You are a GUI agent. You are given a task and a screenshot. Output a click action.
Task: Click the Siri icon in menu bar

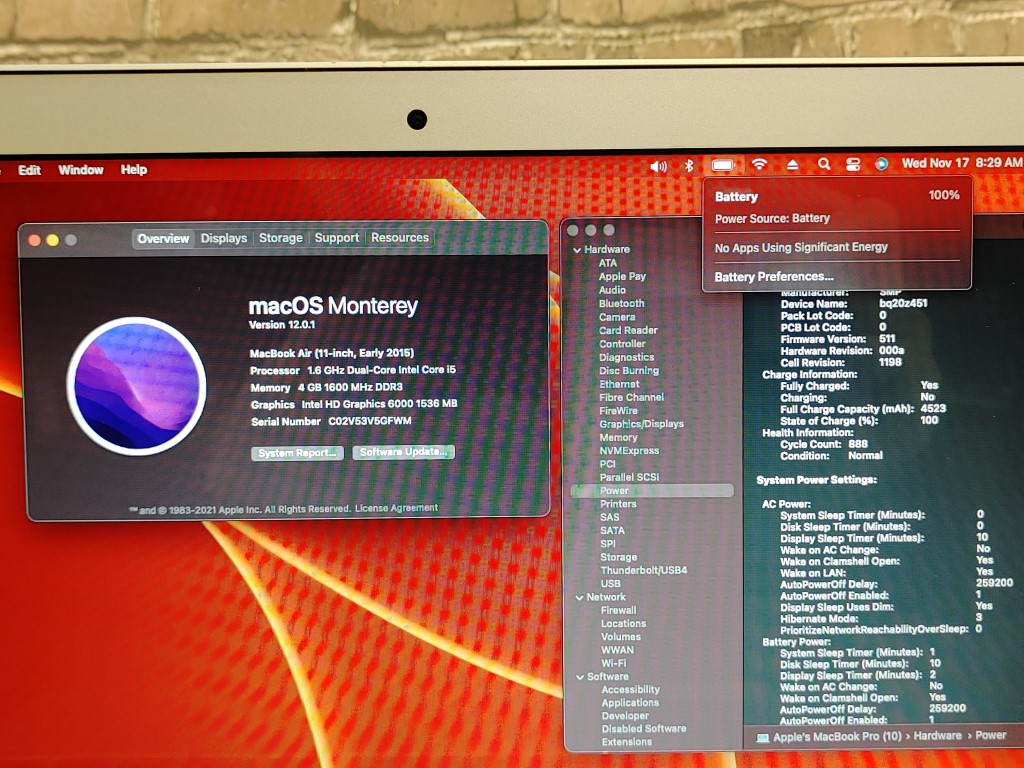(x=881, y=164)
